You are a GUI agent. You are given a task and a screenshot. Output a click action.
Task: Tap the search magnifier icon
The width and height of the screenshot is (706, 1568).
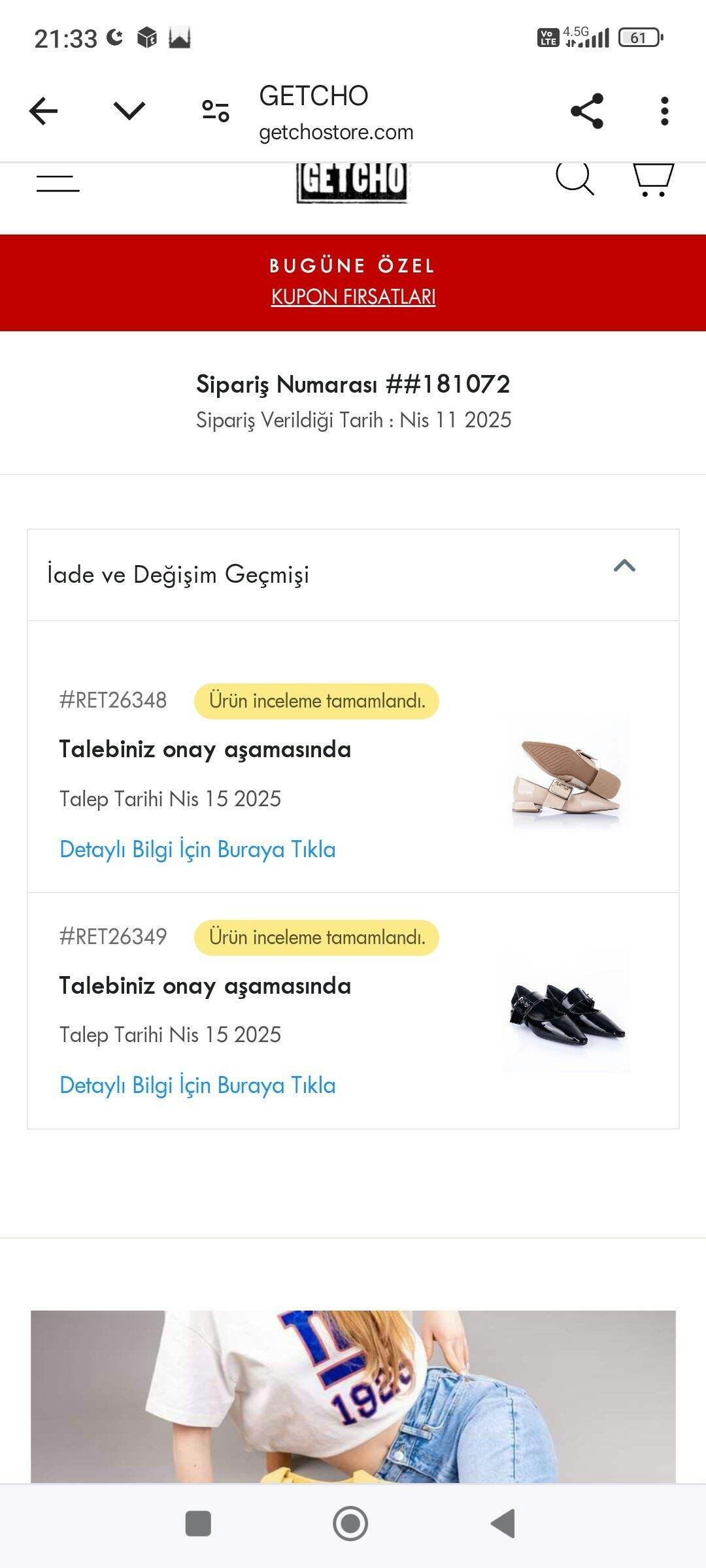tap(575, 178)
